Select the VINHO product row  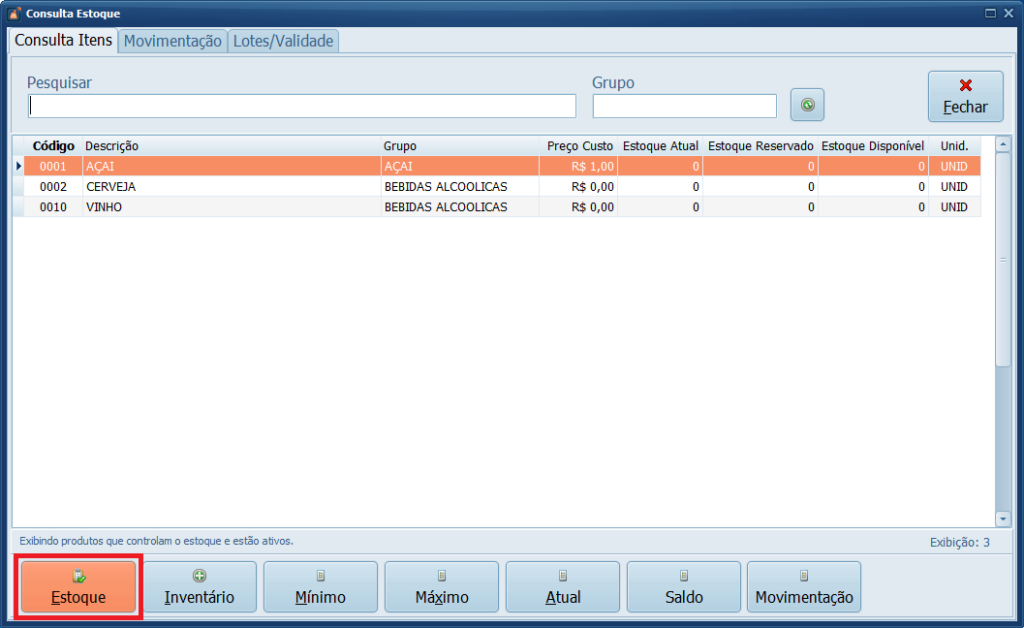[230, 207]
